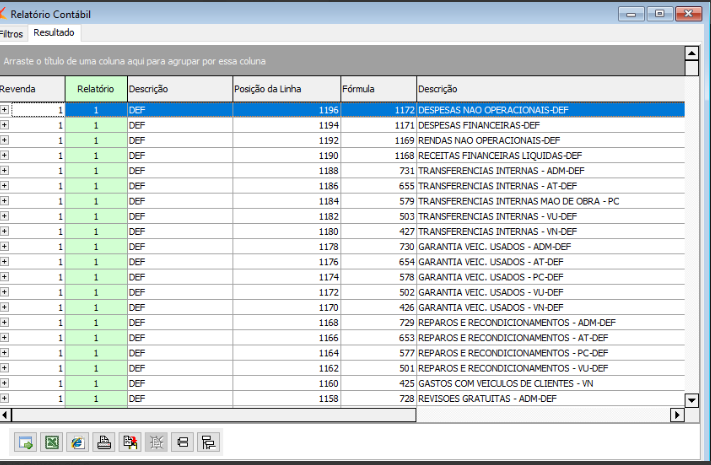Click the vertical scrollbar down arrow
This screenshot has height=465, width=711.
point(692,401)
